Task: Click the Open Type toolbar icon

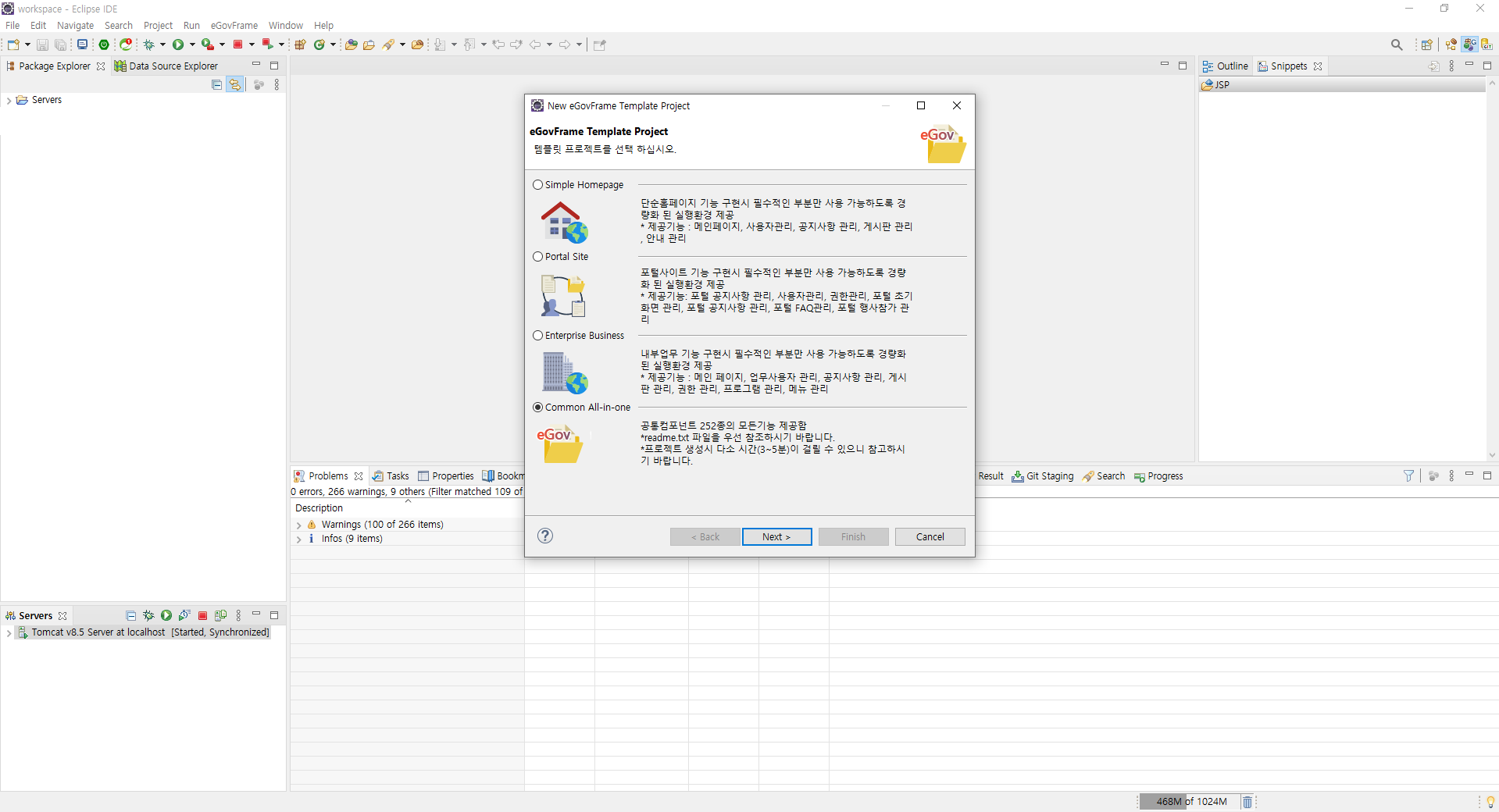Action: coord(352,45)
